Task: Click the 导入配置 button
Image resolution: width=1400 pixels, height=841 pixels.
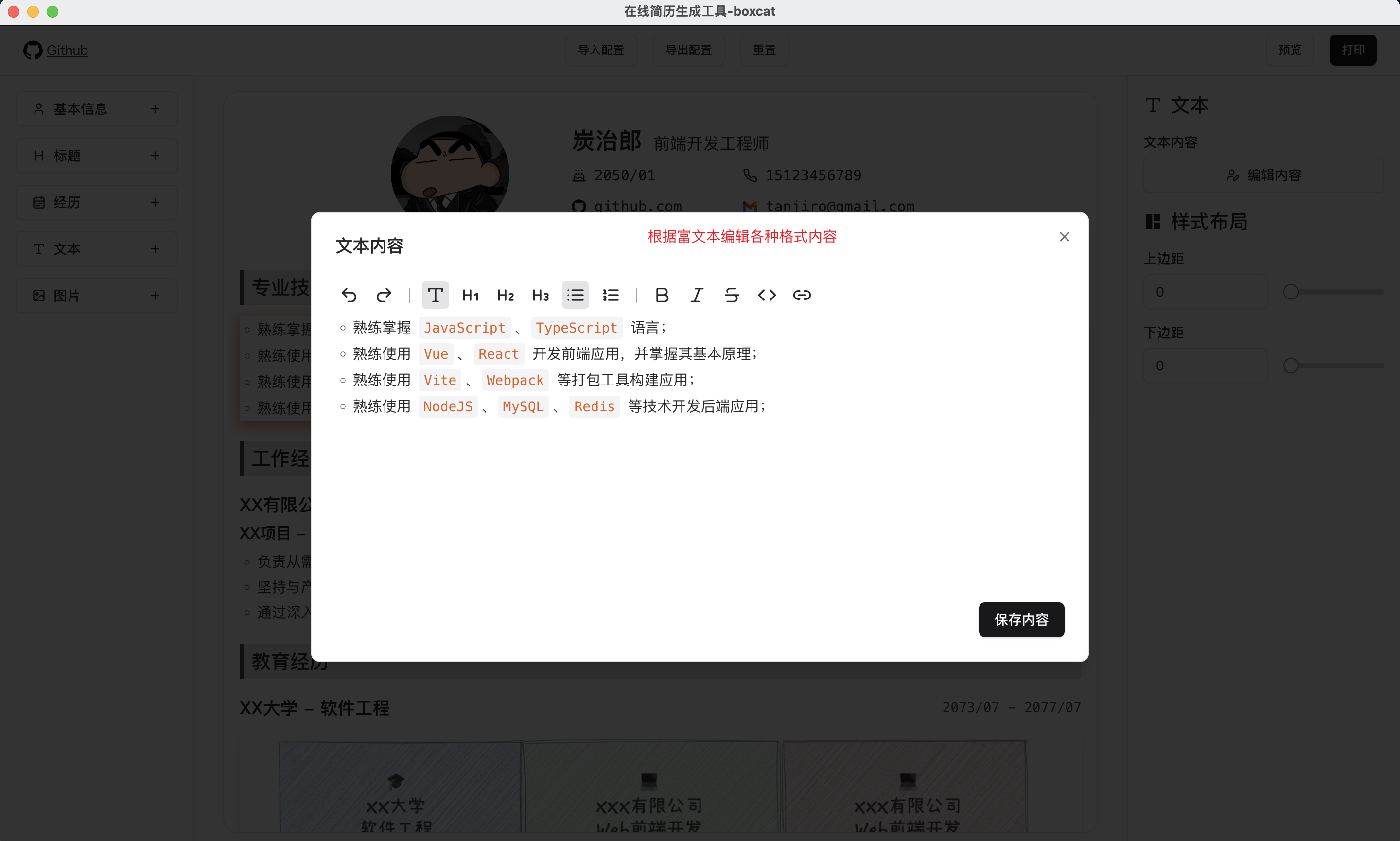Action: click(x=601, y=51)
